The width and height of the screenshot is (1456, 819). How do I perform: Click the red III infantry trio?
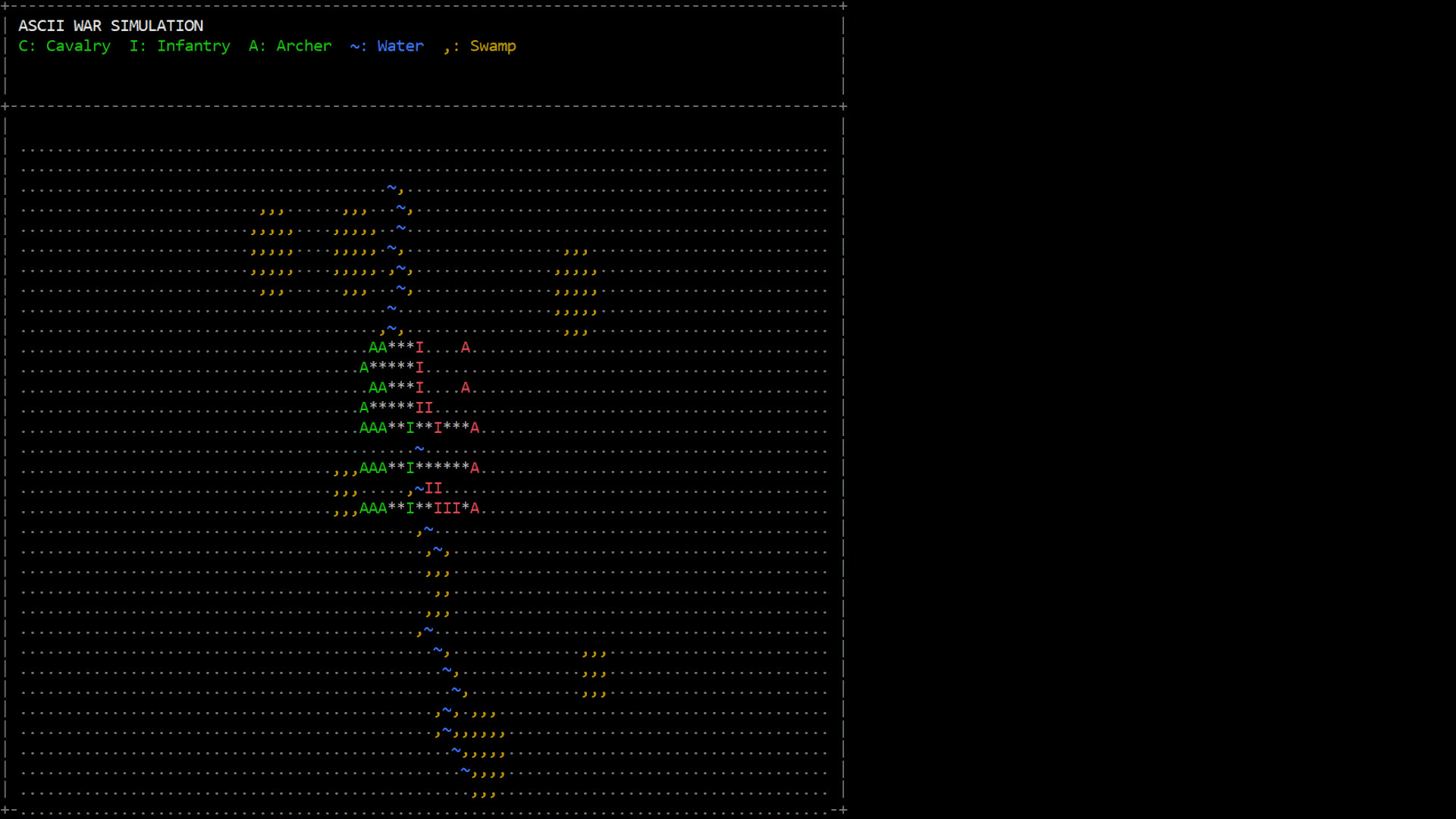click(447, 508)
